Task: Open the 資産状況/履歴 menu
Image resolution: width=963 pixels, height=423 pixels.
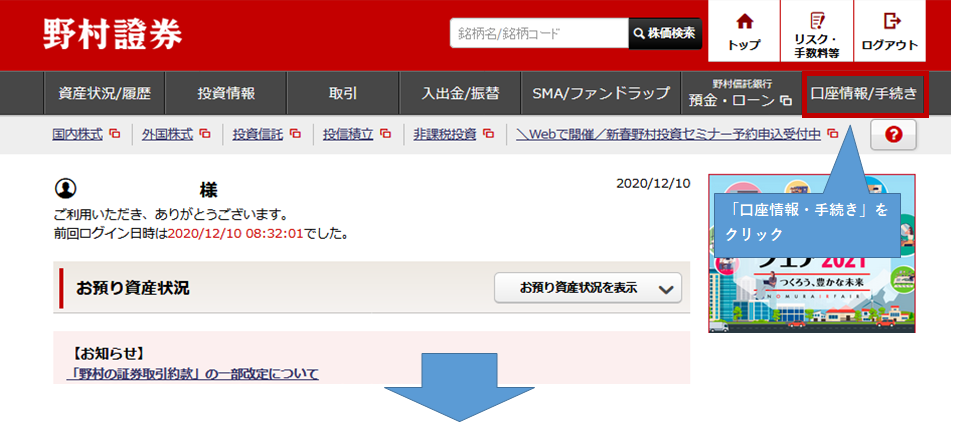Action: tap(104, 93)
